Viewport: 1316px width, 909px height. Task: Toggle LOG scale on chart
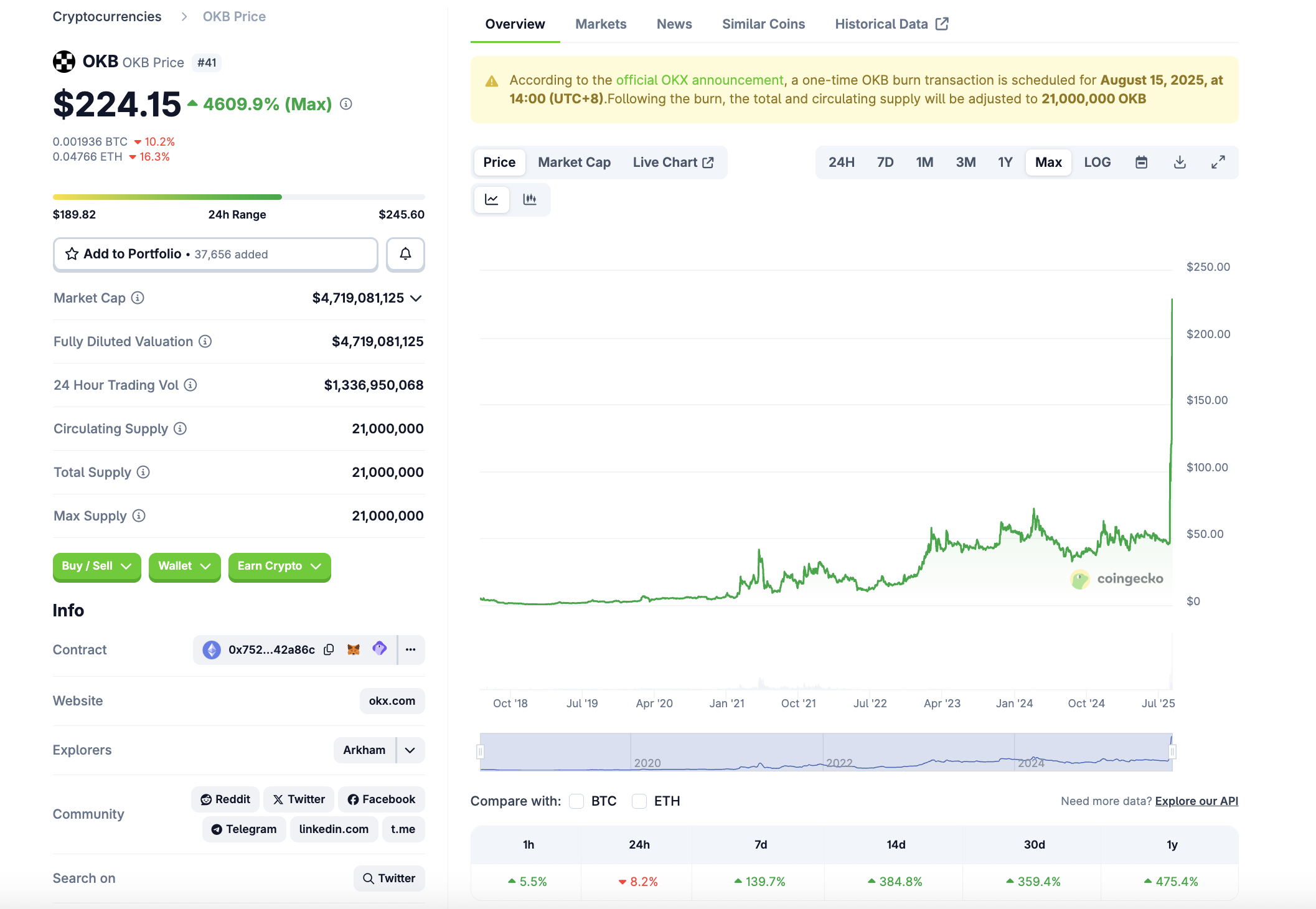click(x=1097, y=162)
